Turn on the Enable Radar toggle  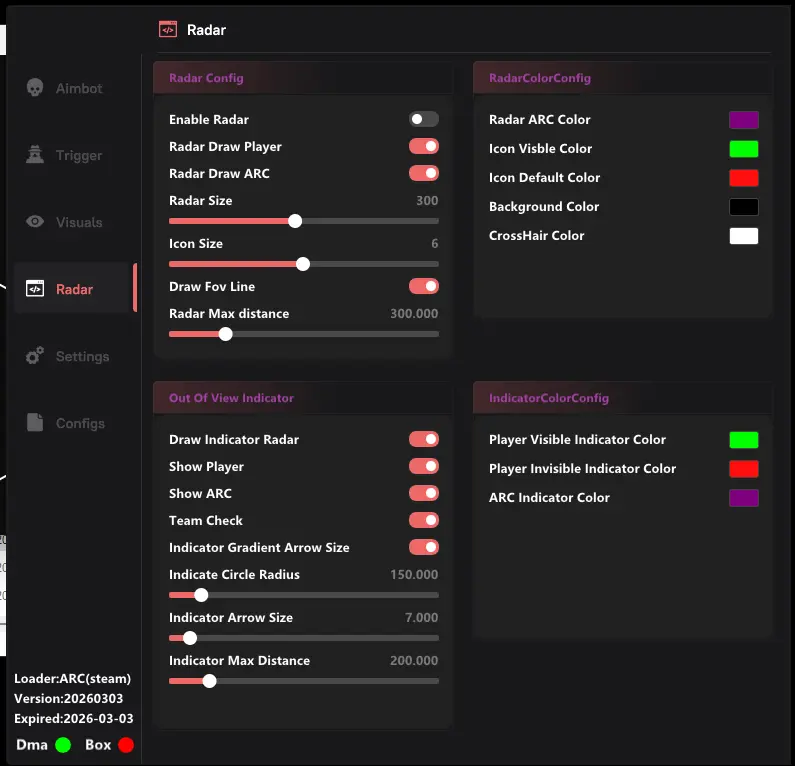coord(424,119)
